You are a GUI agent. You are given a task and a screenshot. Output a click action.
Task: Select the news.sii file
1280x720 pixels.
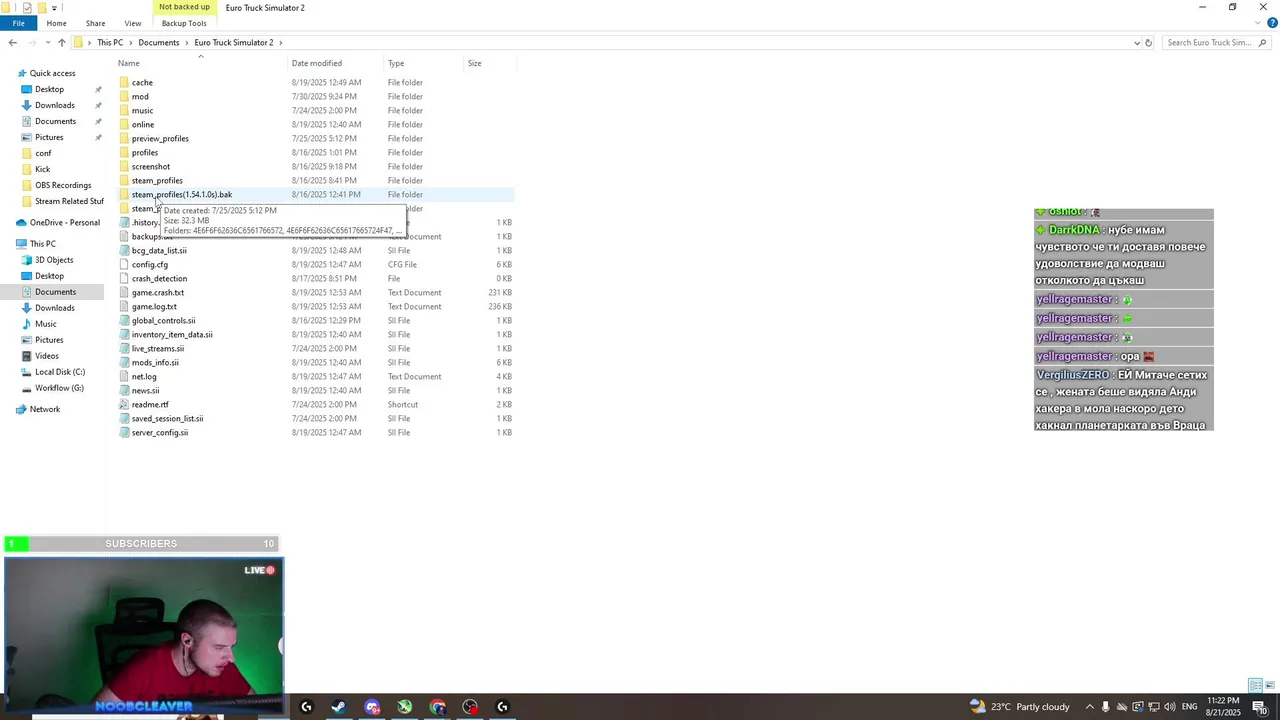145,390
